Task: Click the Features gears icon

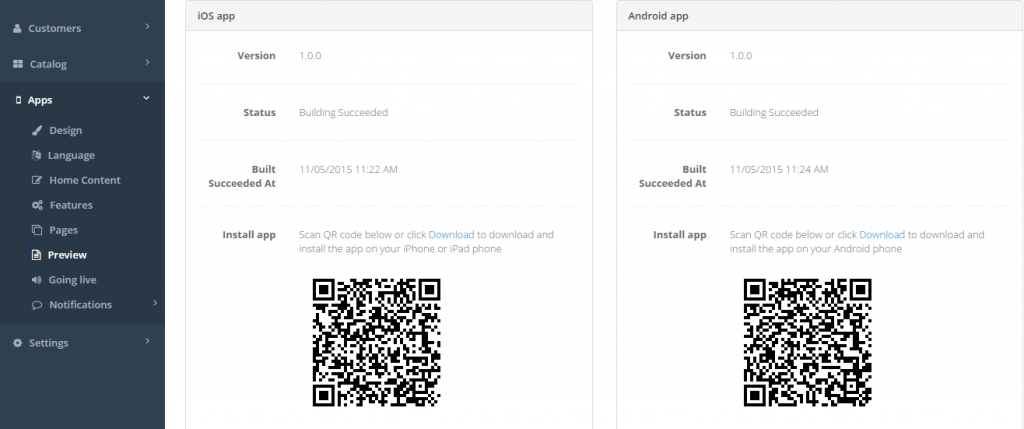Action: pos(37,205)
